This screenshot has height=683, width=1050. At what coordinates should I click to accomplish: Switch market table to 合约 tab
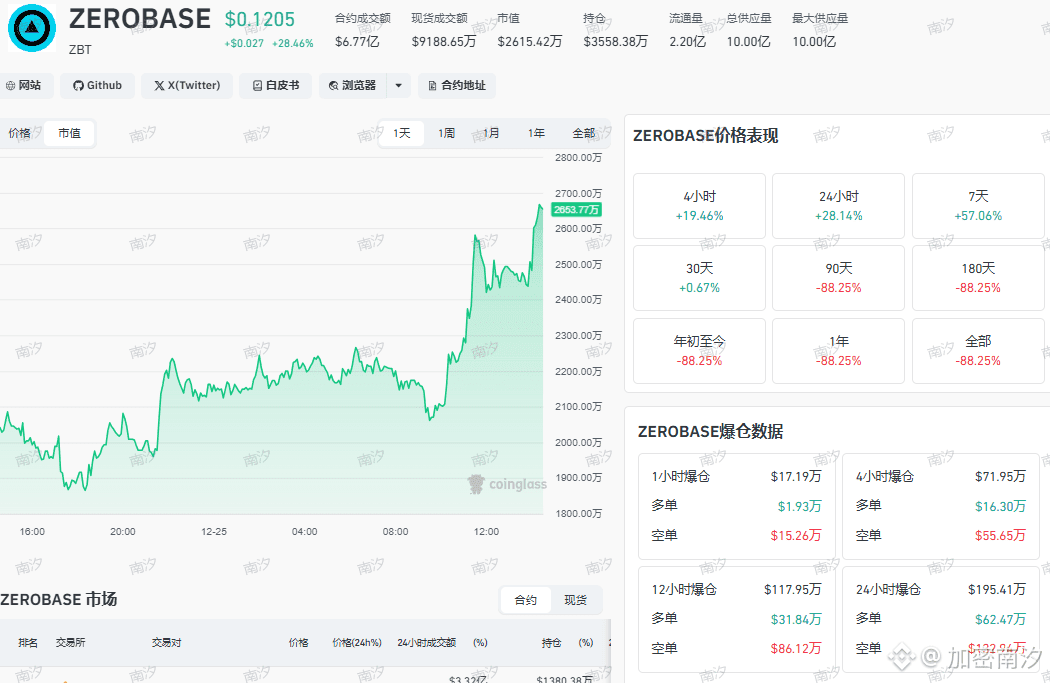526,600
